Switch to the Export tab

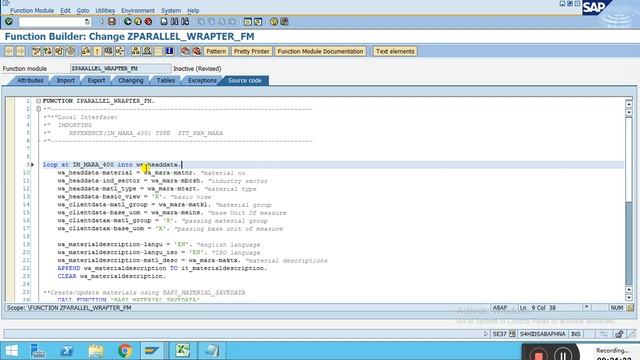point(96,80)
